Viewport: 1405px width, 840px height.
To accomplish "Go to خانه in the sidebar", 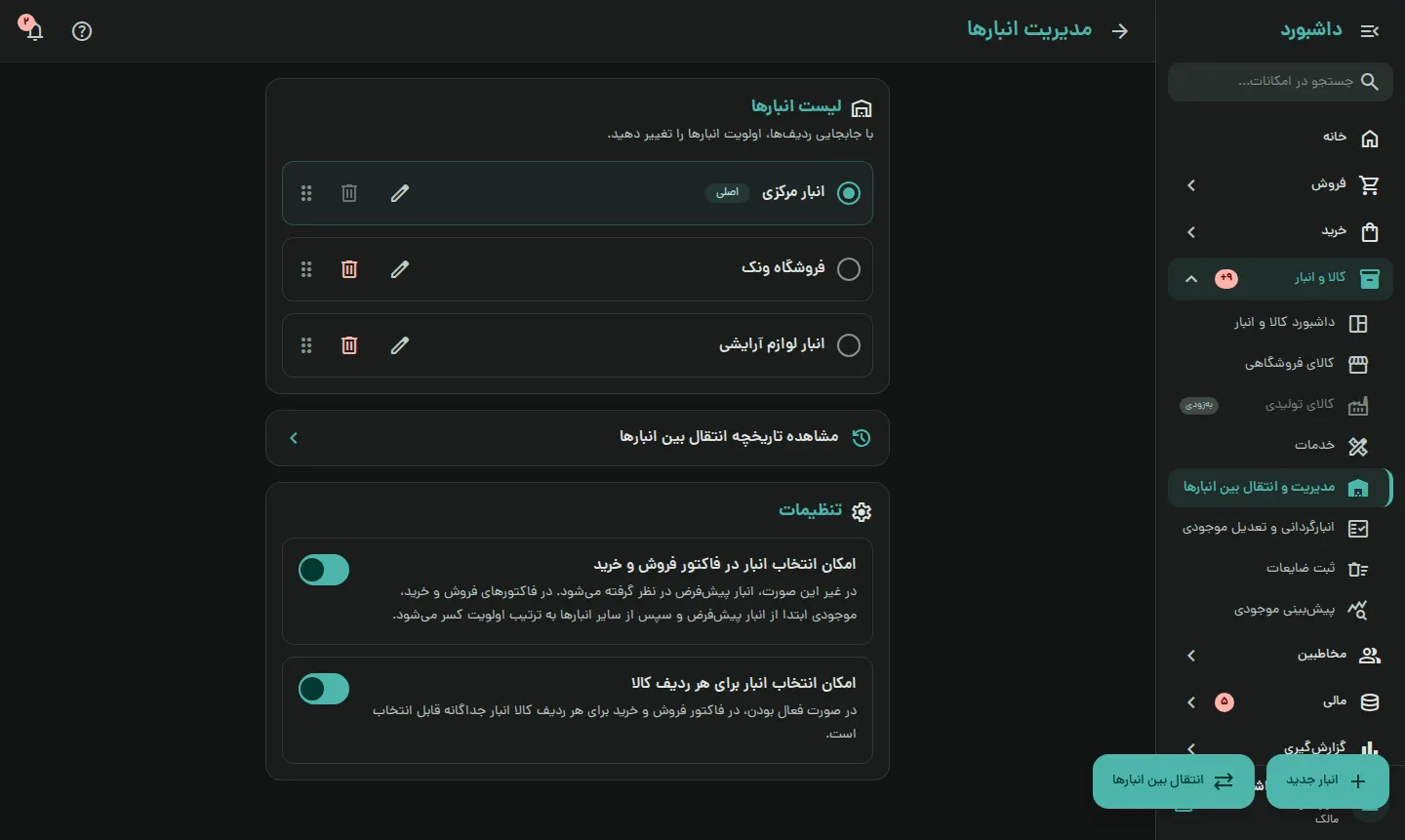I will coord(1280,139).
